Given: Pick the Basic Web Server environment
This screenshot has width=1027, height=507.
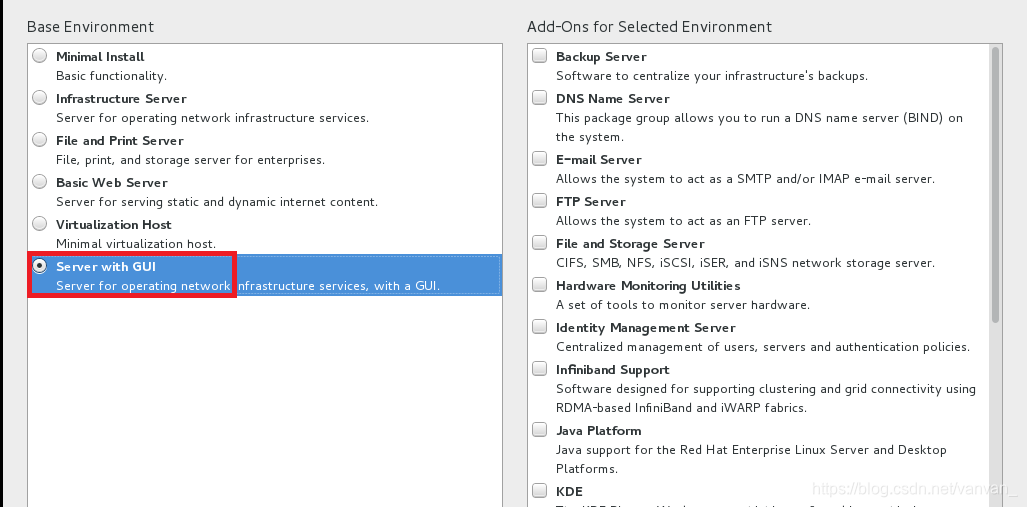Looking at the screenshot, I should click(39, 182).
